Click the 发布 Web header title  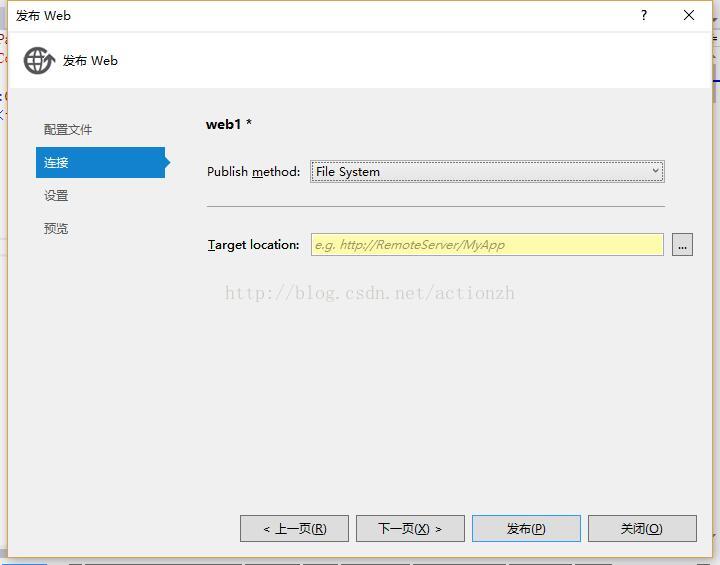90,61
